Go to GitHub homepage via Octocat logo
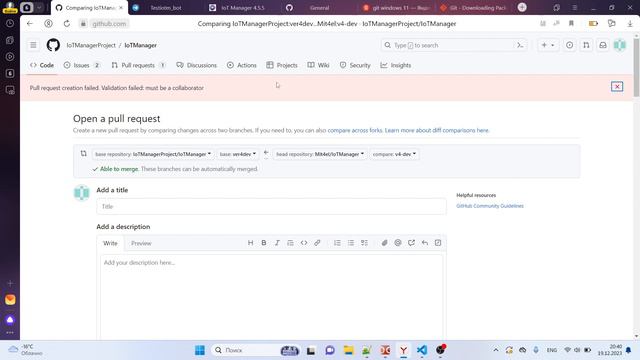 [53, 45]
